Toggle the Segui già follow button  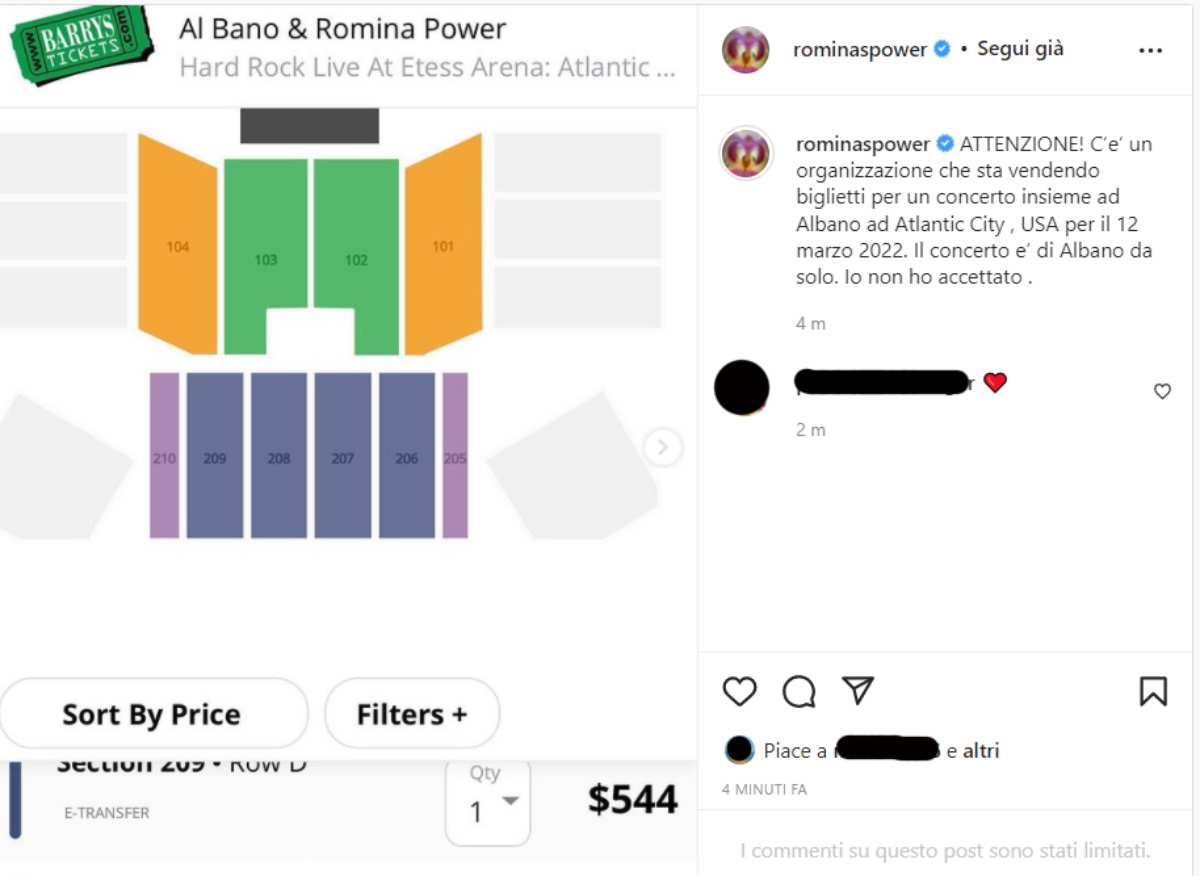[x=1020, y=49]
